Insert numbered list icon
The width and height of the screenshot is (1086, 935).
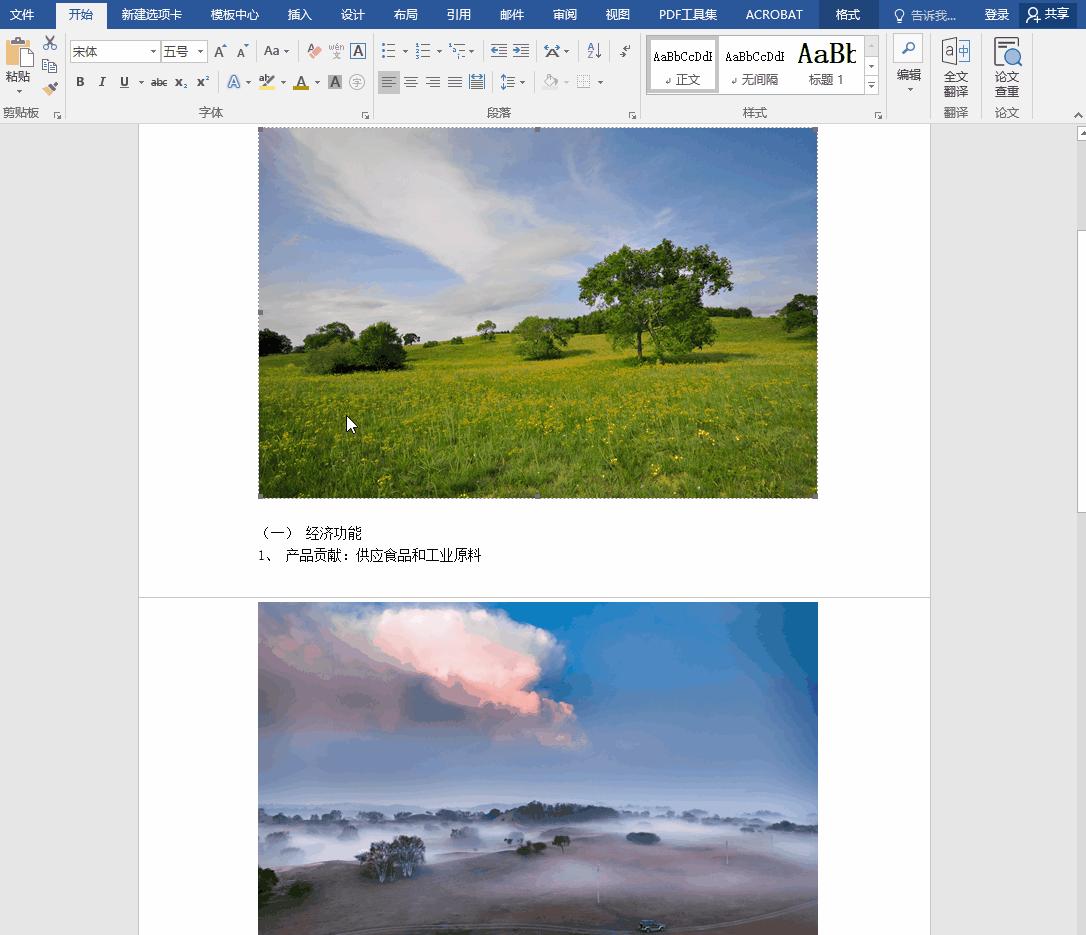click(422, 51)
